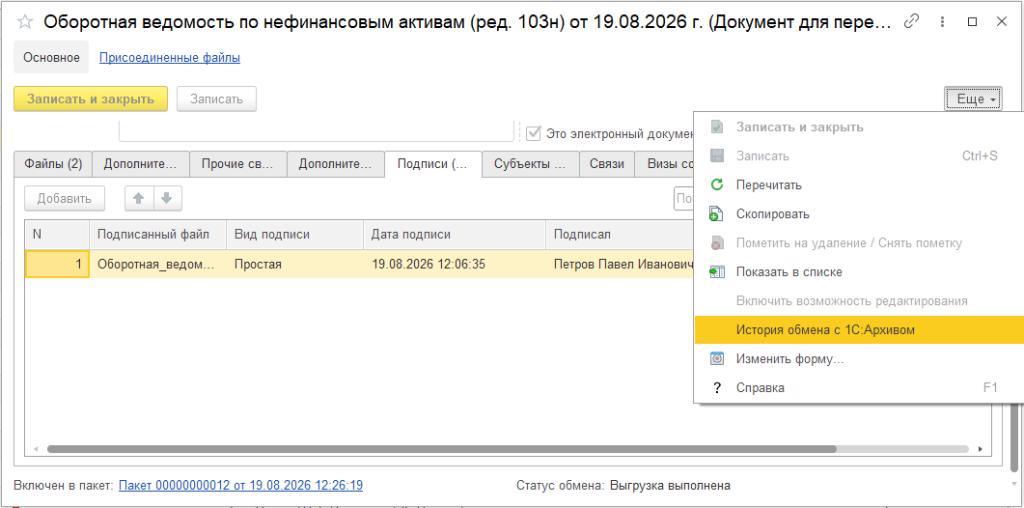Switch to the Подписи tab
The width and height of the screenshot is (1024, 508).
point(433,164)
